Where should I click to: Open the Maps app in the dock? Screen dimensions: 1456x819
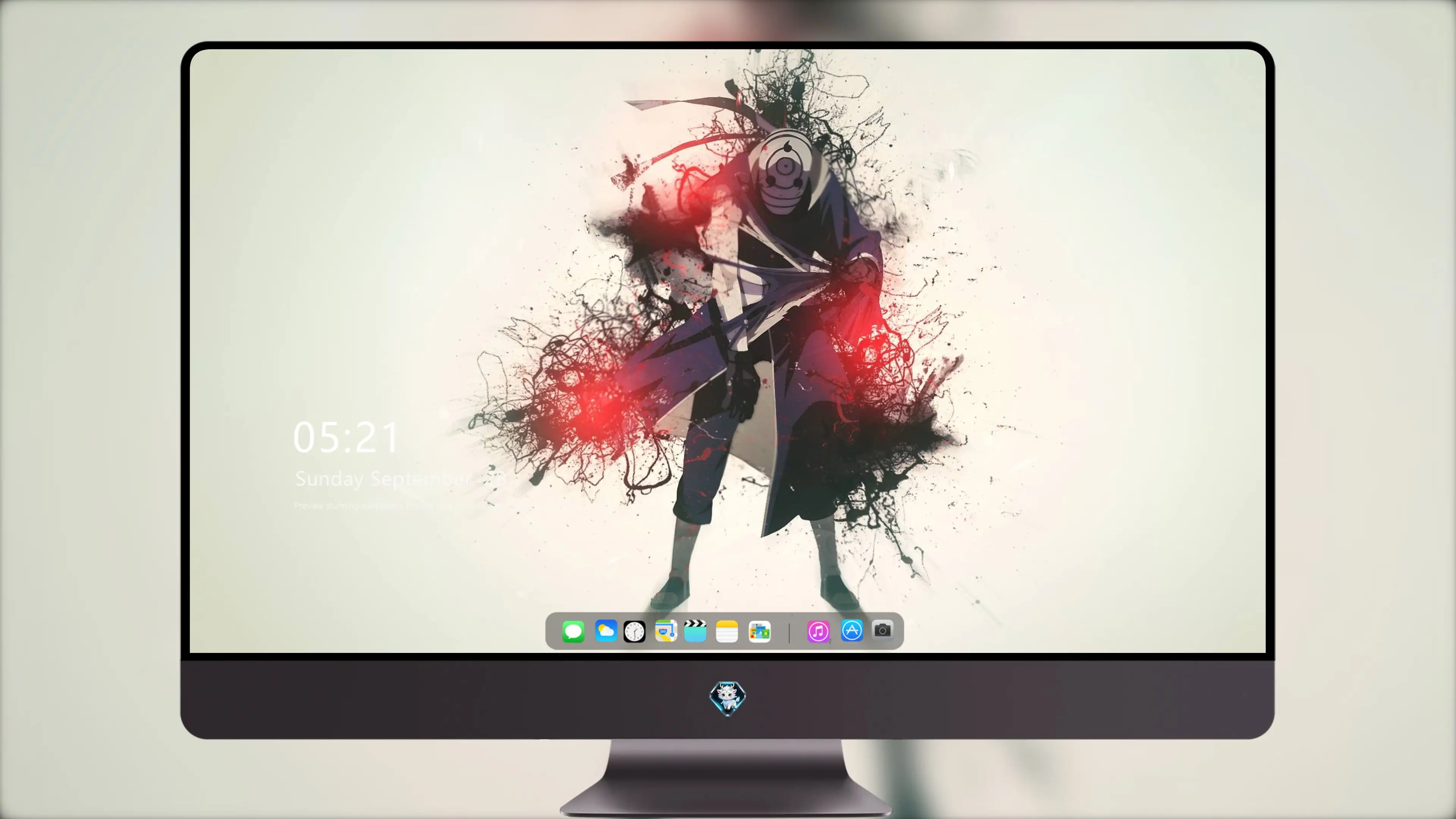666,631
